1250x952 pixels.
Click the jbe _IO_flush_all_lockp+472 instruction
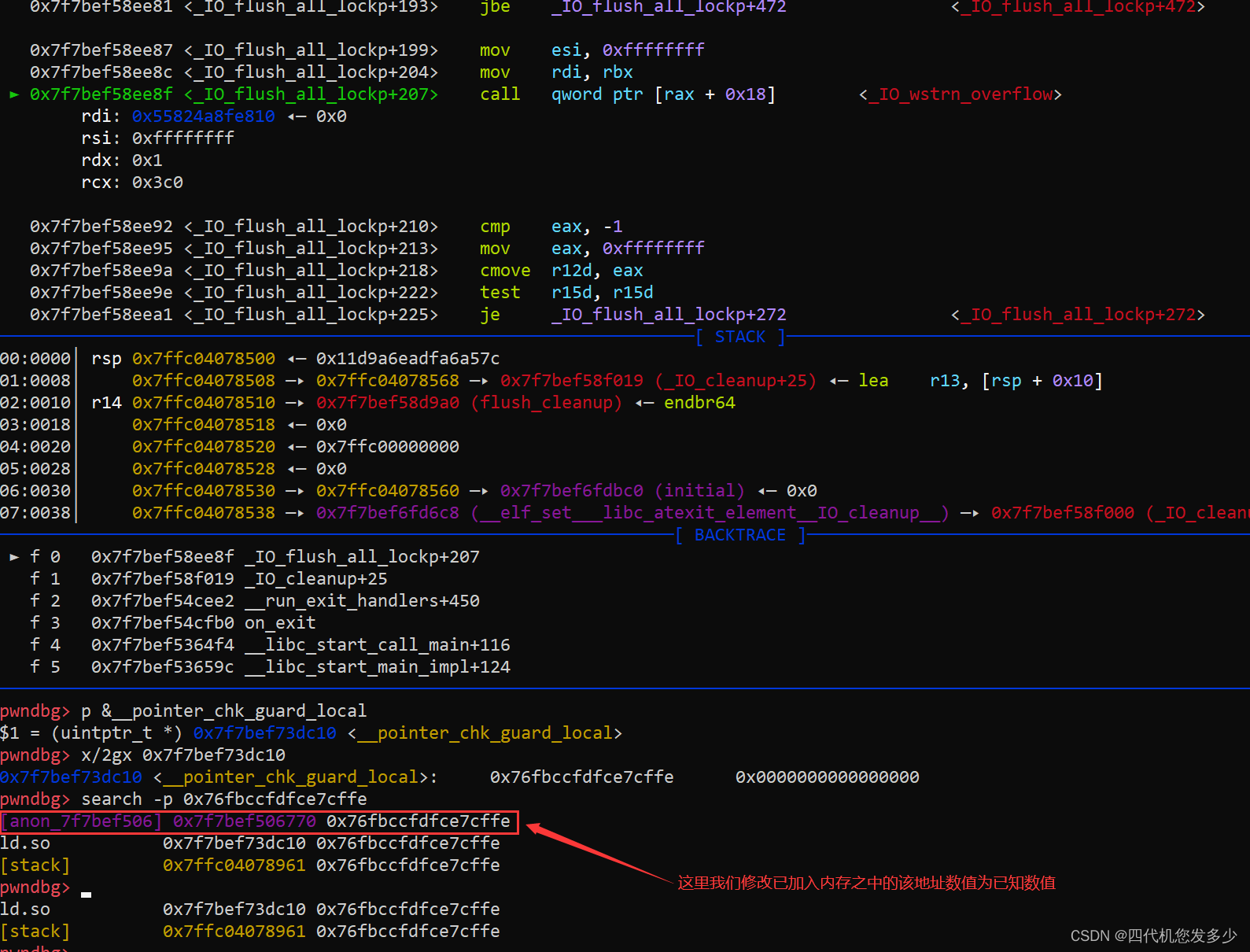(618, 7)
